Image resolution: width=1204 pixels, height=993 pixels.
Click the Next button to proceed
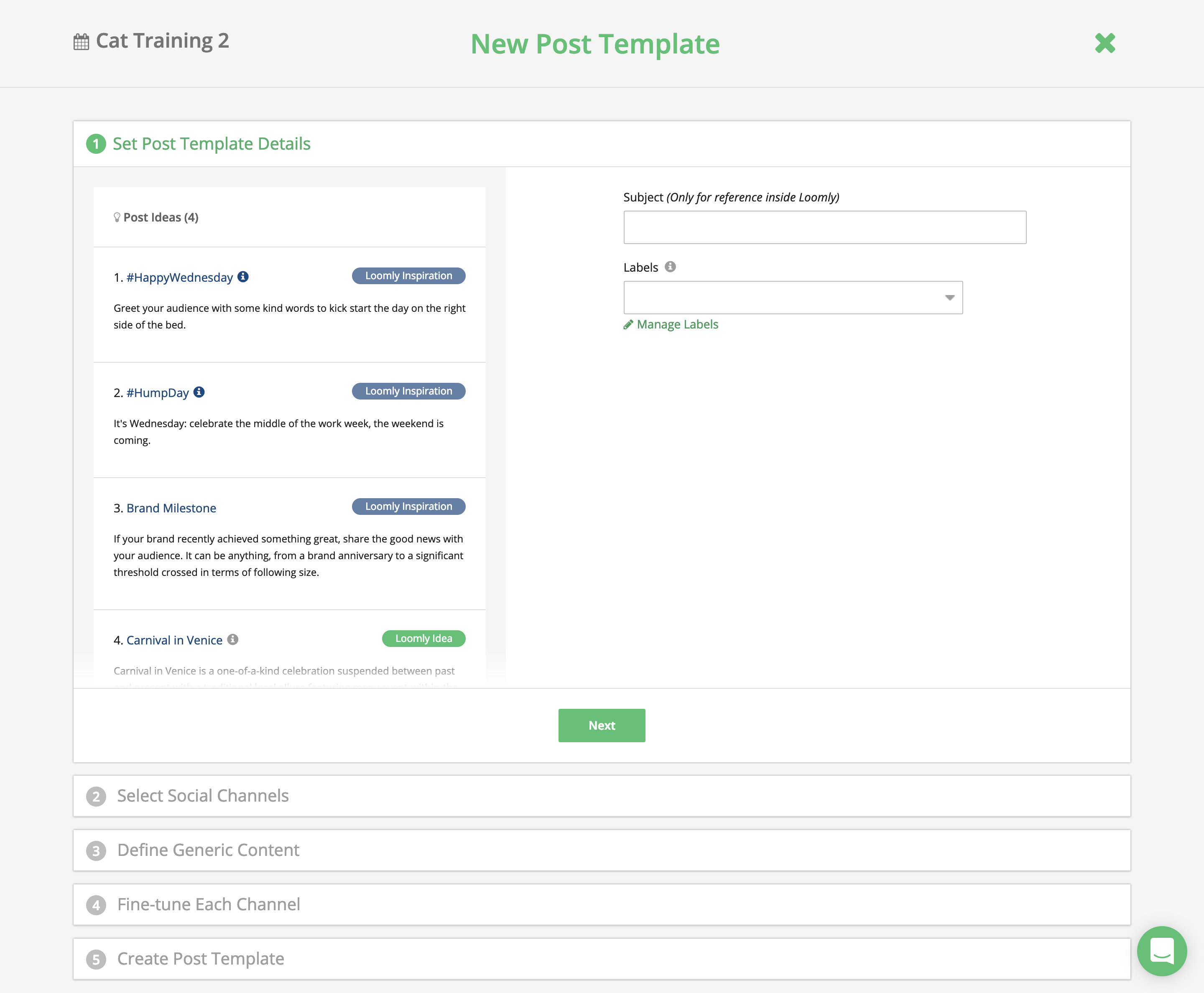[601, 725]
